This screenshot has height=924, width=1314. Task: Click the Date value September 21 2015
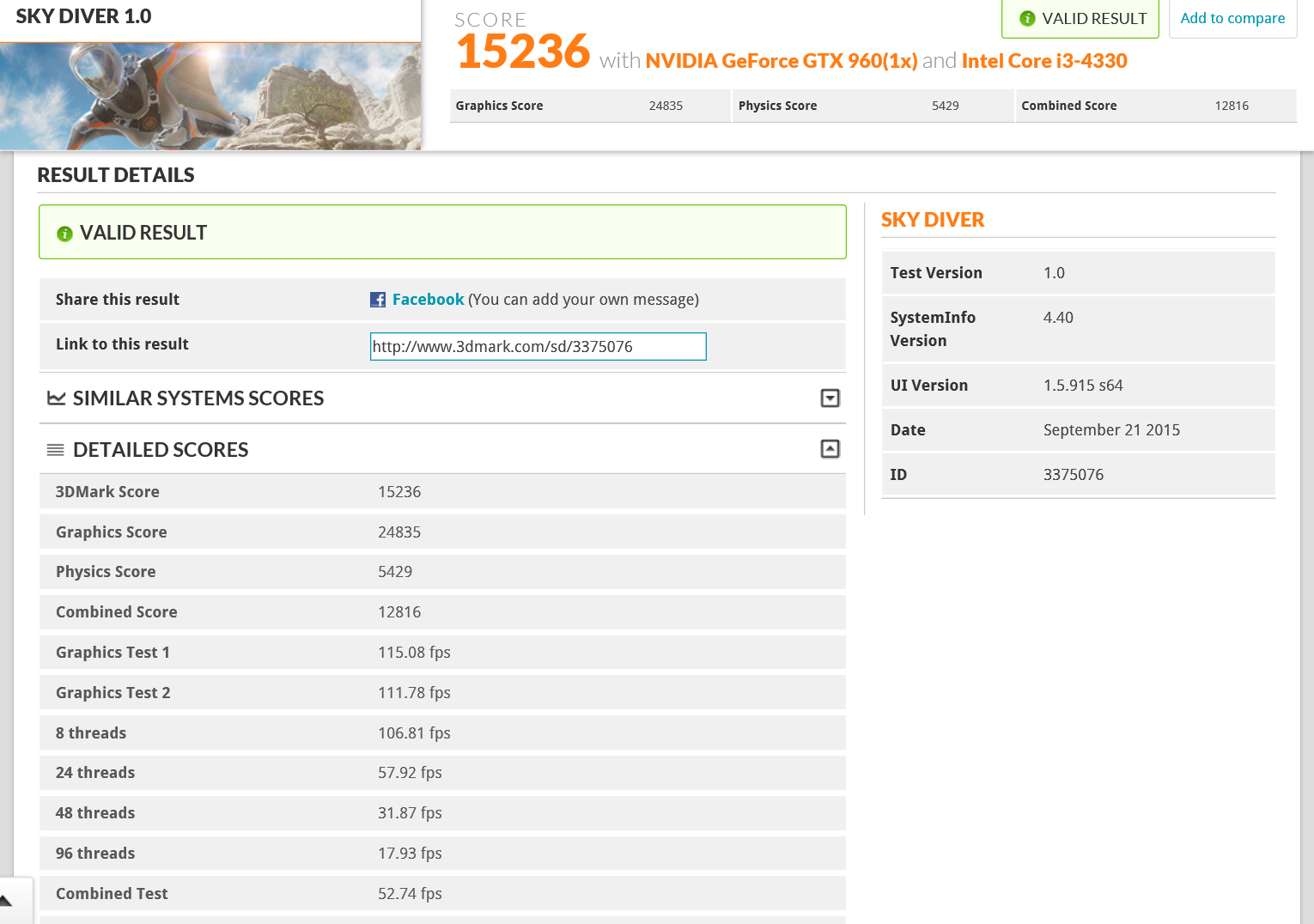[1111, 430]
